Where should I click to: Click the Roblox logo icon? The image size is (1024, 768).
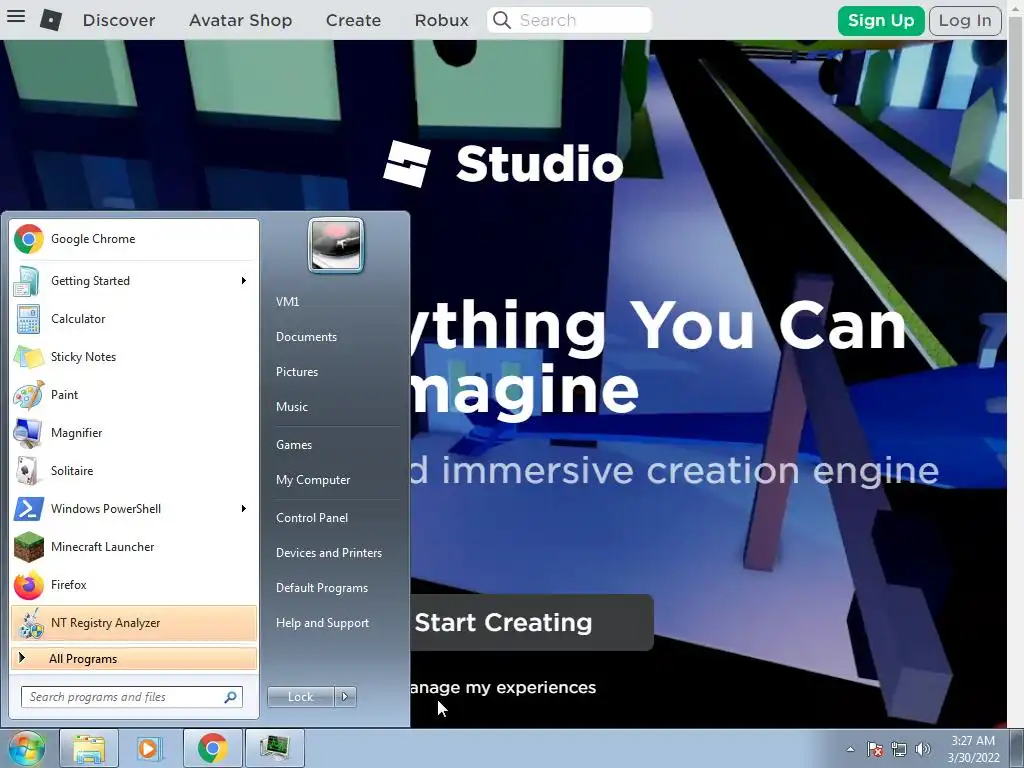click(51, 20)
